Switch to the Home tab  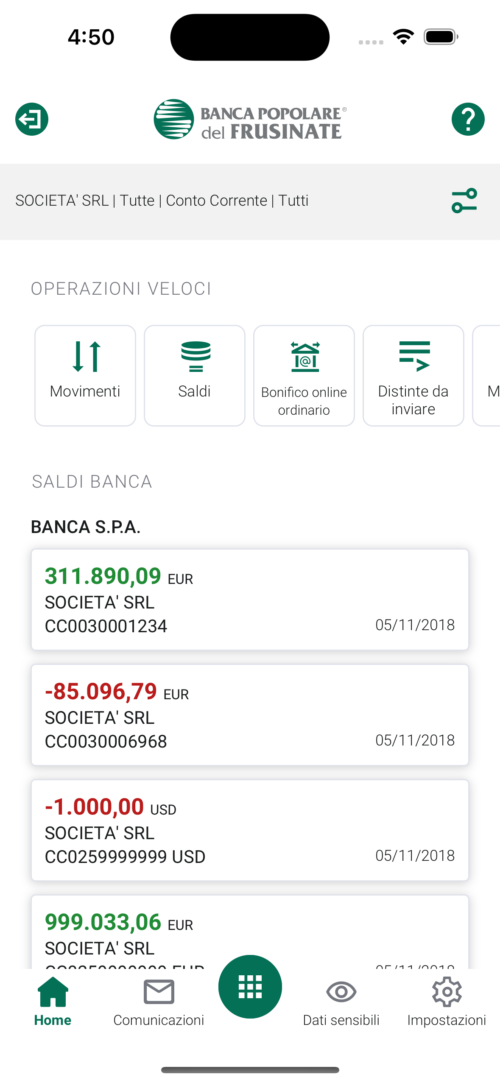tap(52, 1001)
